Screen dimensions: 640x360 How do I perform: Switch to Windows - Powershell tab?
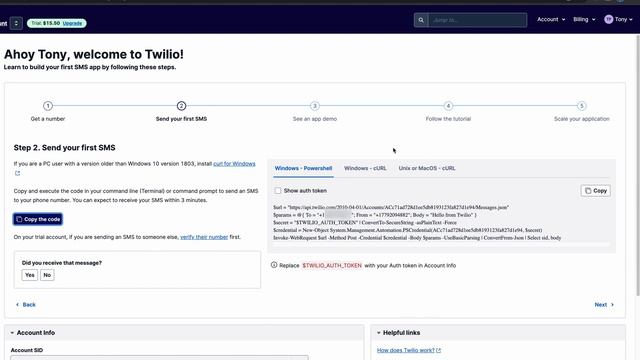pyautogui.click(x=303, y=168)
